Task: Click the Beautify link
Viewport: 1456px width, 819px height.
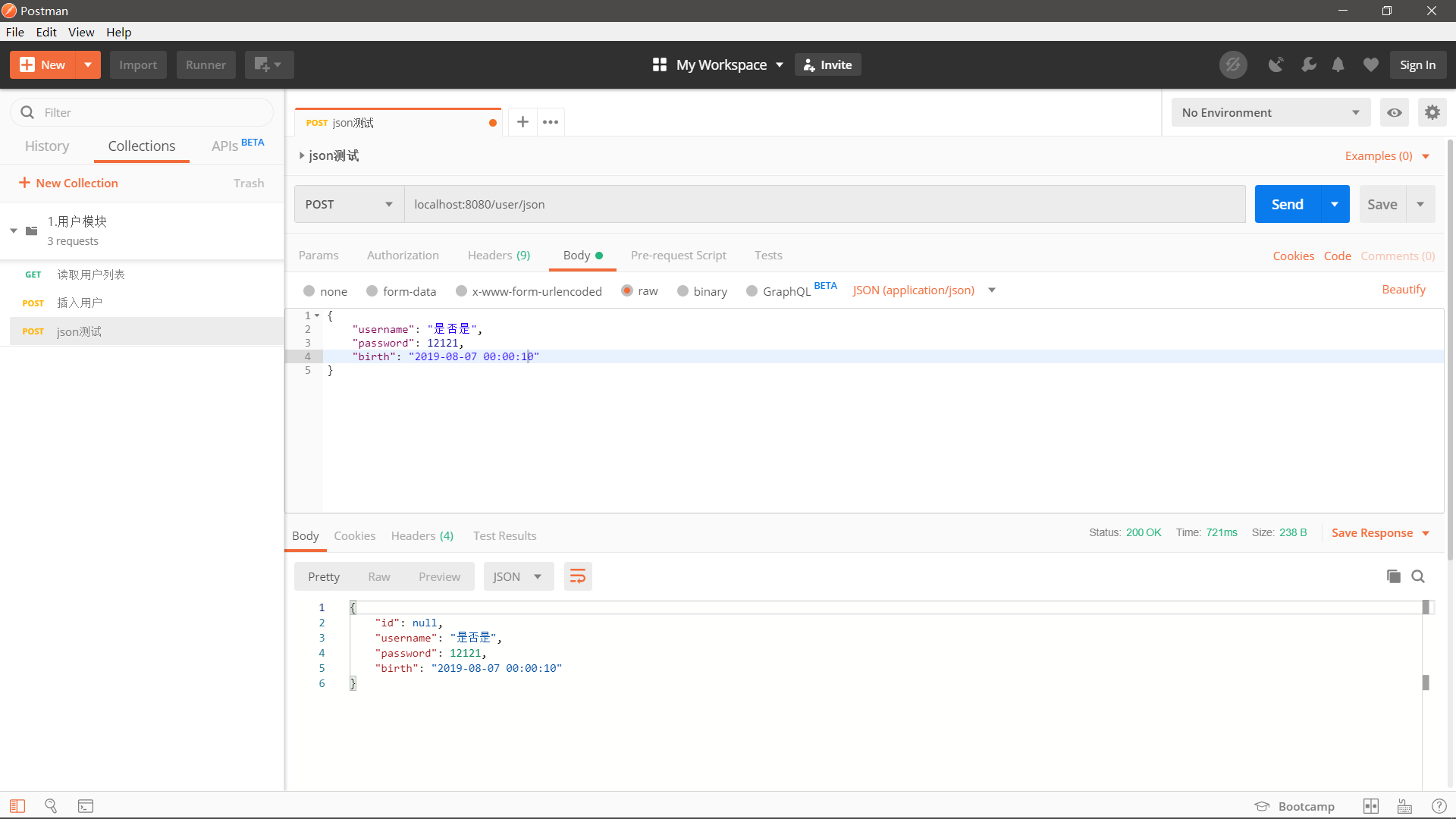Action: (1403, 290)
